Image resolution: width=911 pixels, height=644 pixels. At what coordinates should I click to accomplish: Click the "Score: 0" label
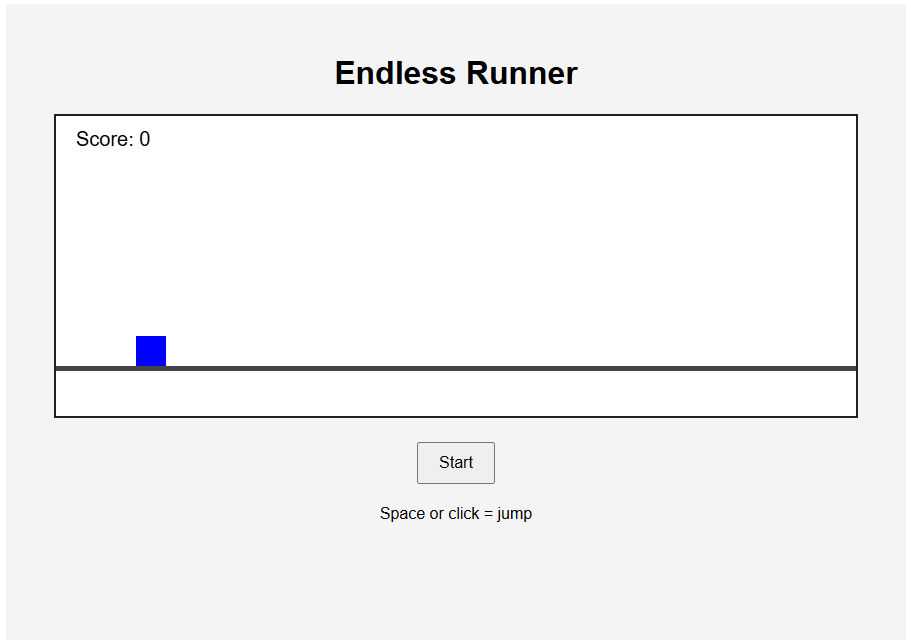coord(113,139)
